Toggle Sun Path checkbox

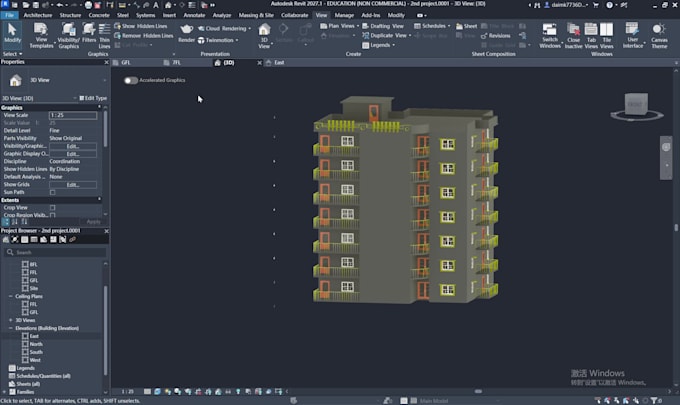[x=52, y=192]
